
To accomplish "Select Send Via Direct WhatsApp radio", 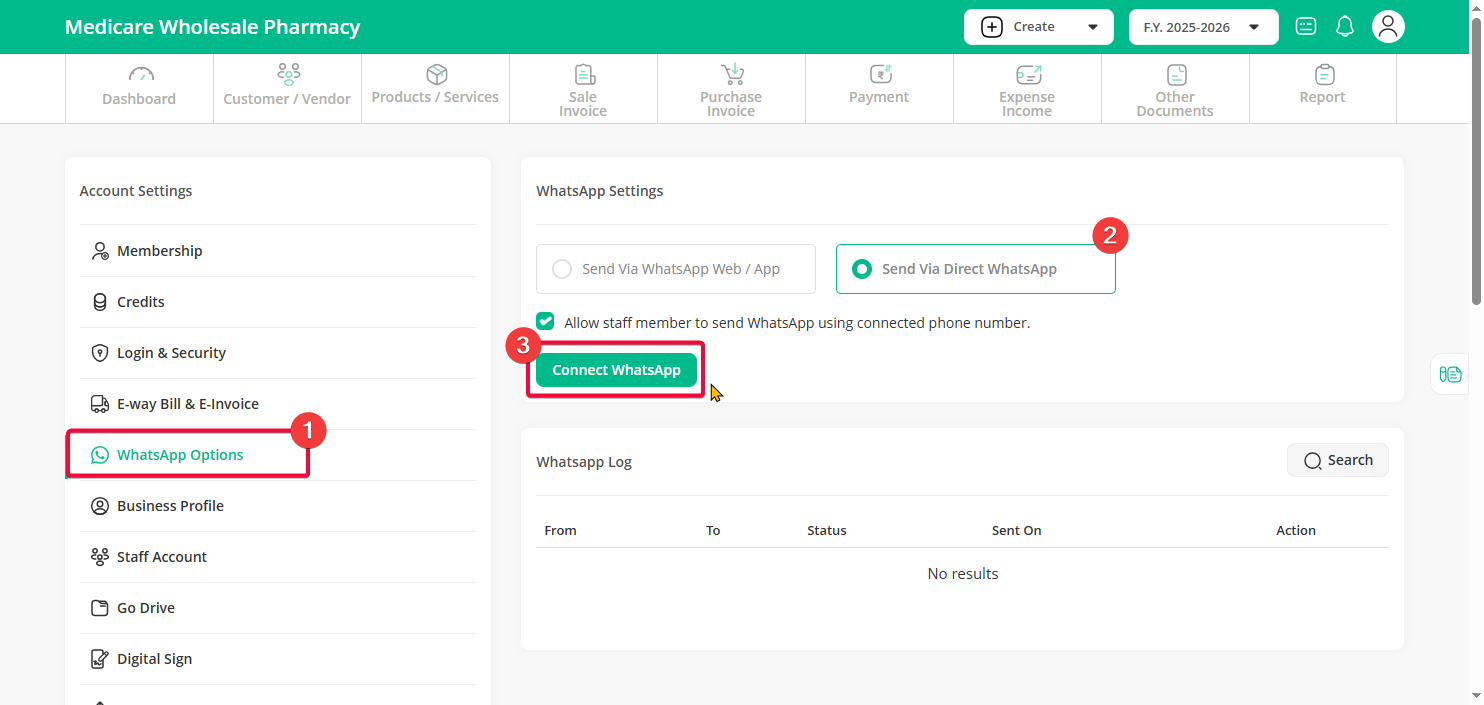I will point(861,269).
